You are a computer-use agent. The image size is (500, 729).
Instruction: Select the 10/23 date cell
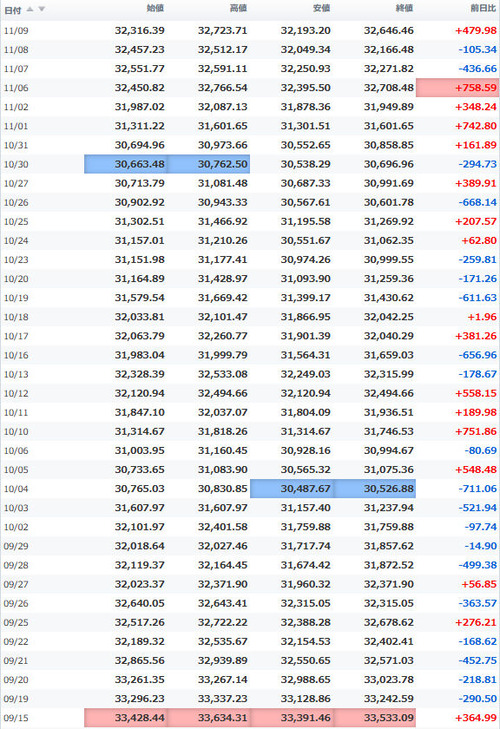(16, 260)
